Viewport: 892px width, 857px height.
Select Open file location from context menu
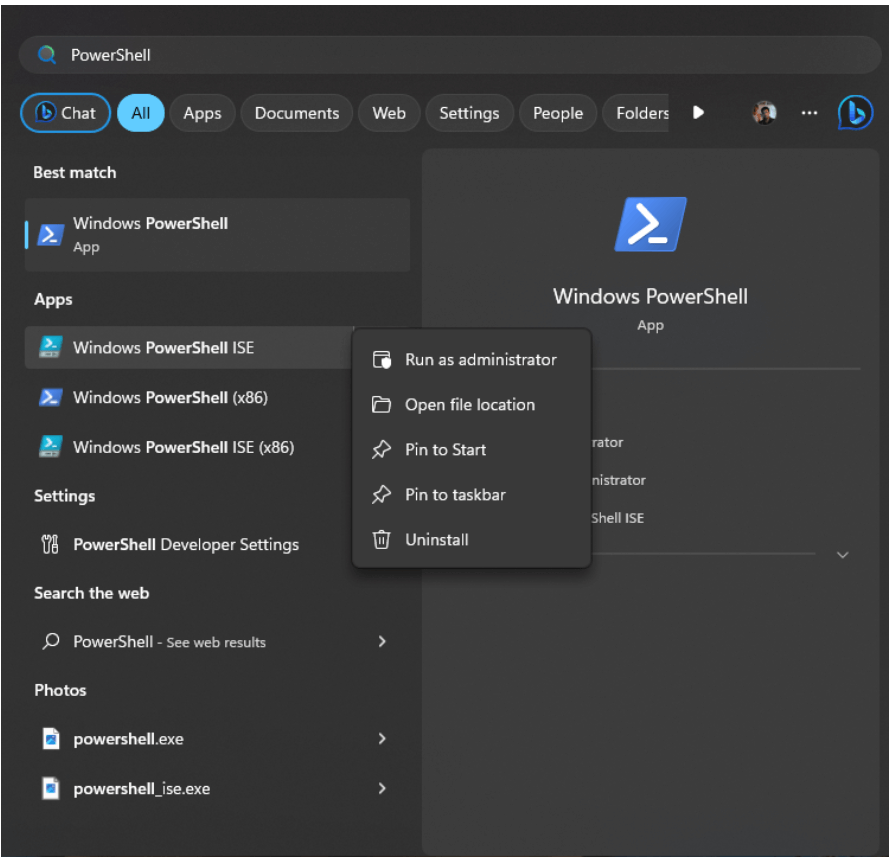[x=468, y=404]
